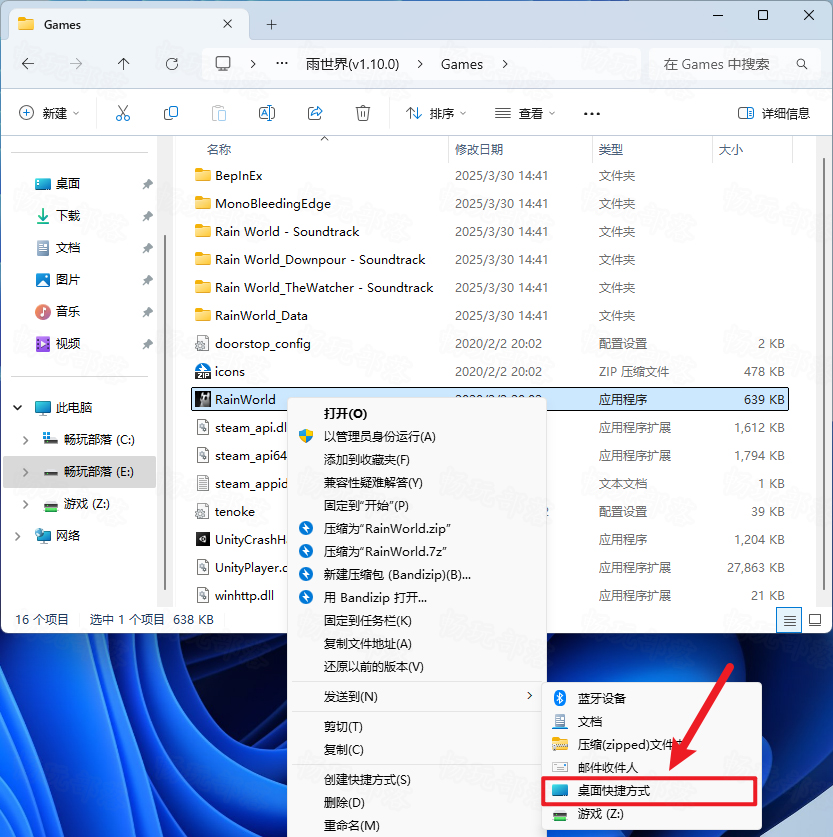
Task: Select the icons ZIP file
Action: coord(229,372)
